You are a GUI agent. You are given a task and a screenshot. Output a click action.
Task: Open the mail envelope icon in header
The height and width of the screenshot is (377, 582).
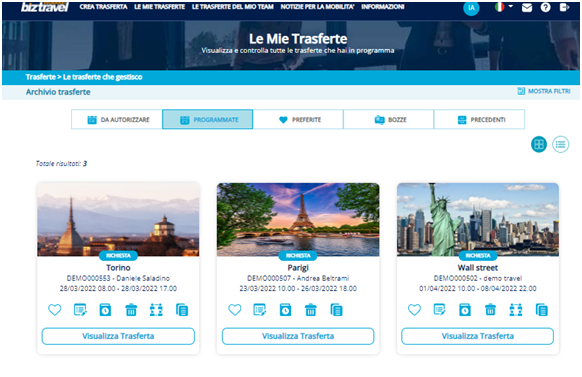pos(527,7)
